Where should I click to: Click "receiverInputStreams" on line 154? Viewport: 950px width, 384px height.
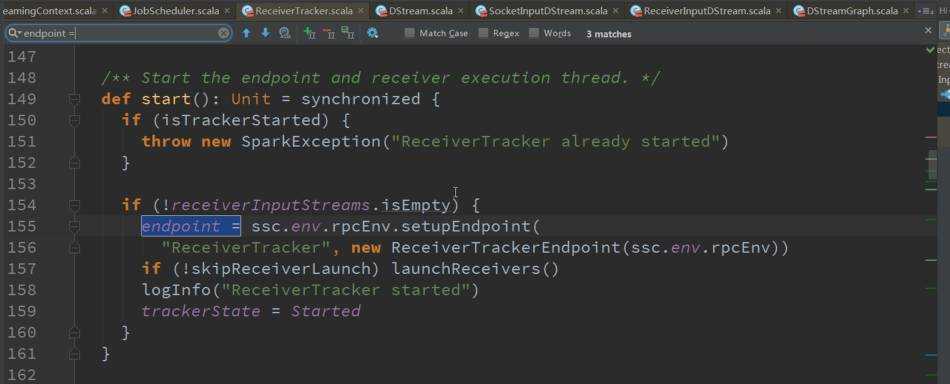[271, 205]
